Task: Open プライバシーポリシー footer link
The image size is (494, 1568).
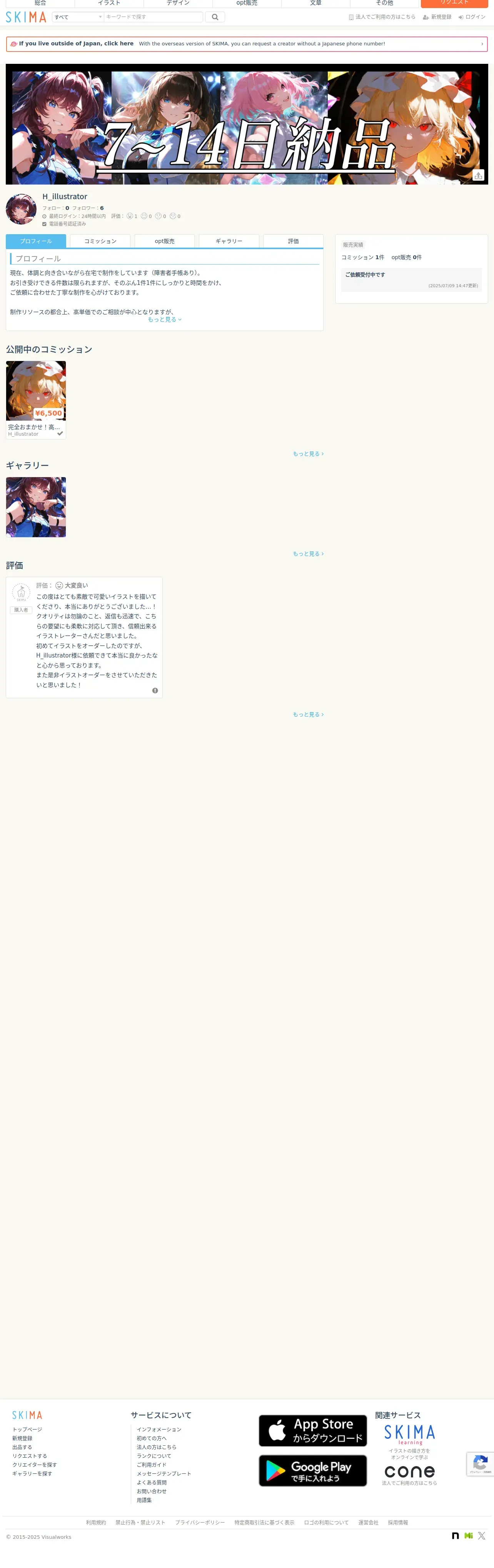Action: tap(200, 1522)
